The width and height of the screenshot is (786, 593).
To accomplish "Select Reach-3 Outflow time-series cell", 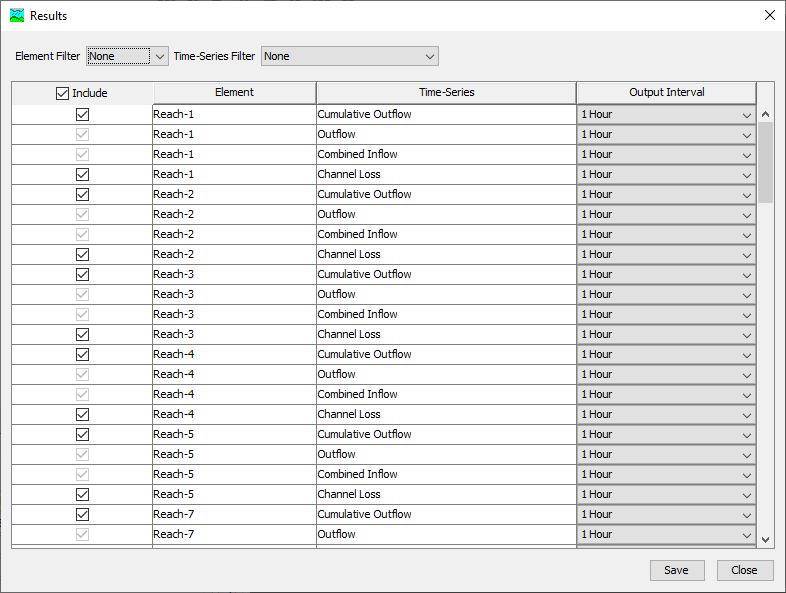I will point(447,294).
